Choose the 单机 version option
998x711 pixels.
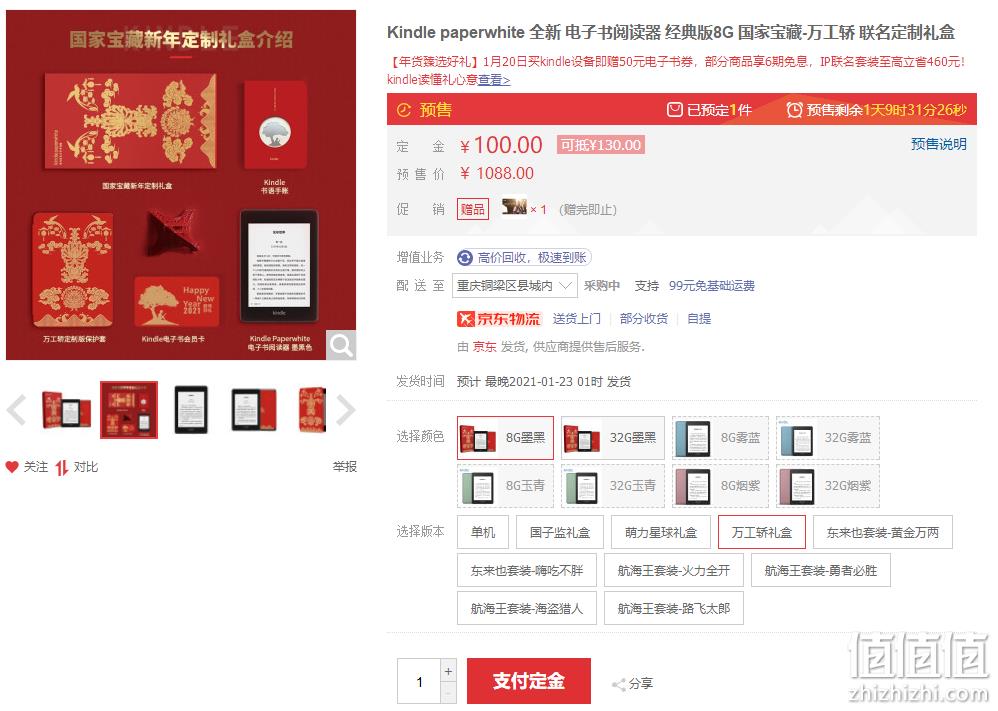coord(482,532)
